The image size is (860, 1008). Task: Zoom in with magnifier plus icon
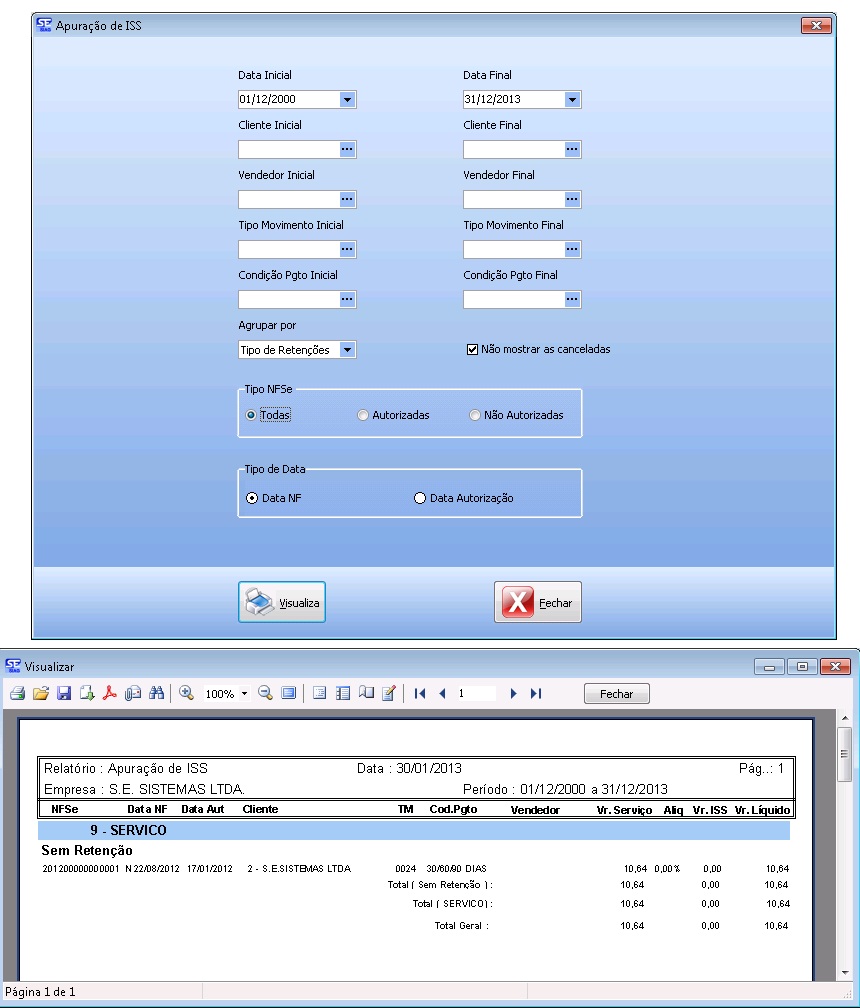(x=186, y=693)
